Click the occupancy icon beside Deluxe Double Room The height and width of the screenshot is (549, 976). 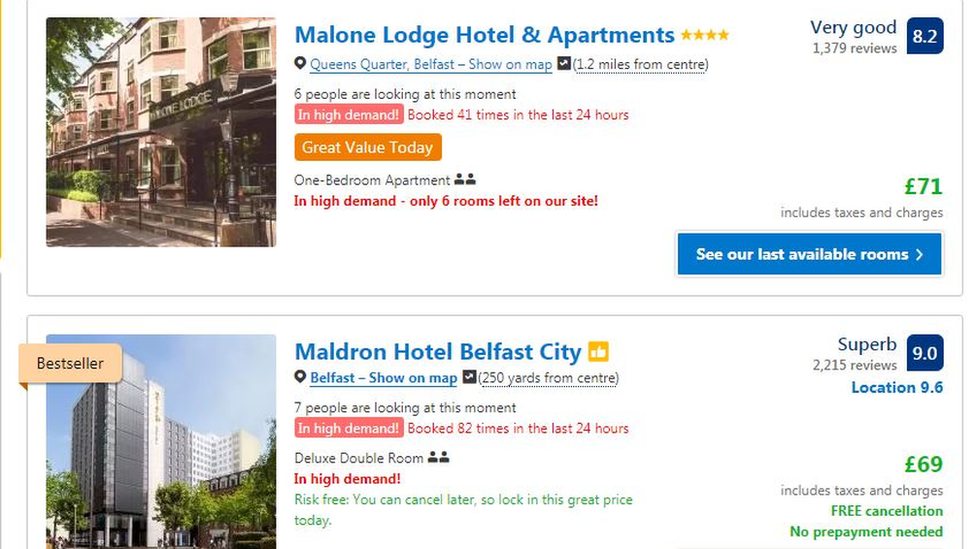tap(438, 458)
